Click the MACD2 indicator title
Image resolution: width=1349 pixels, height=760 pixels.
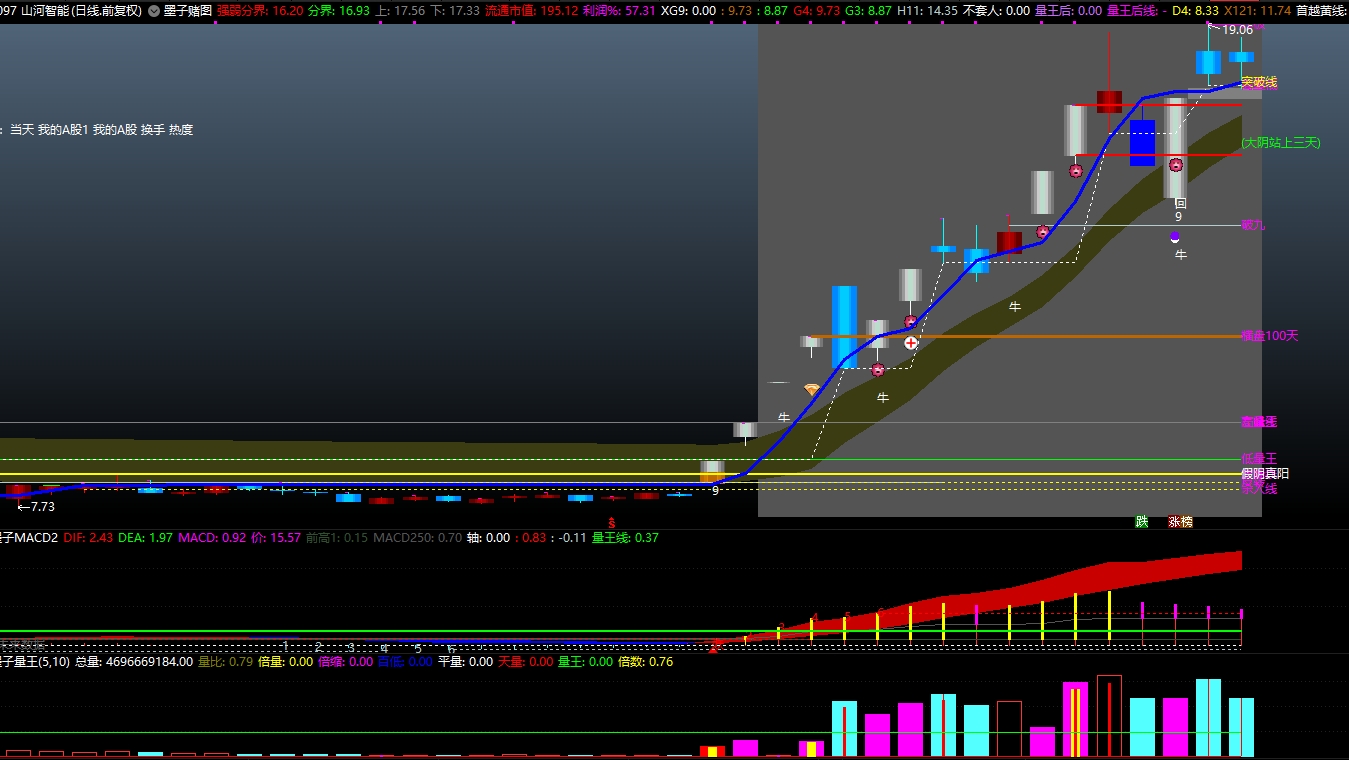[29, 538]
